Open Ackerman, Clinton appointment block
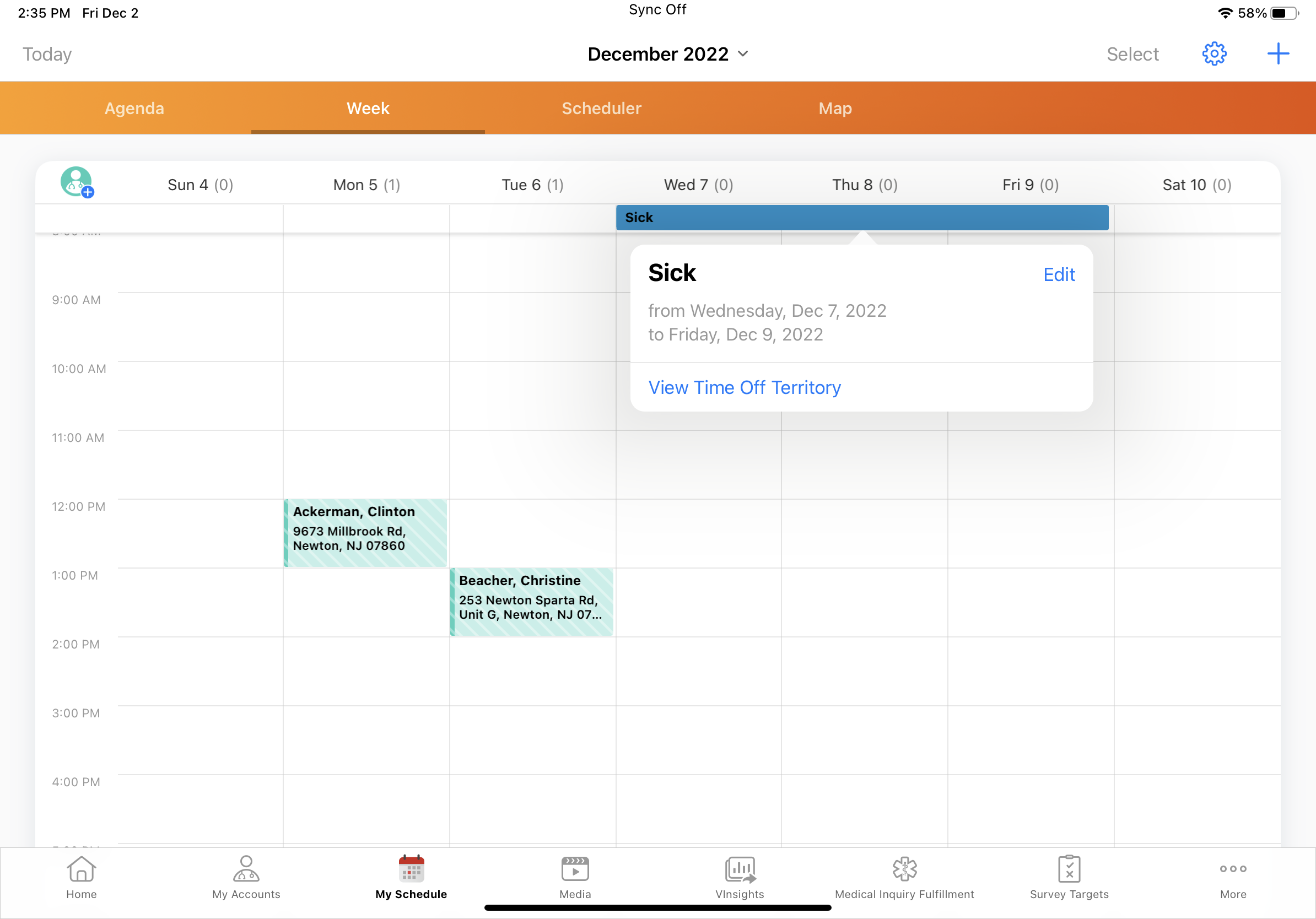This screenshot has height=919, width=1316. click(366, 532)
